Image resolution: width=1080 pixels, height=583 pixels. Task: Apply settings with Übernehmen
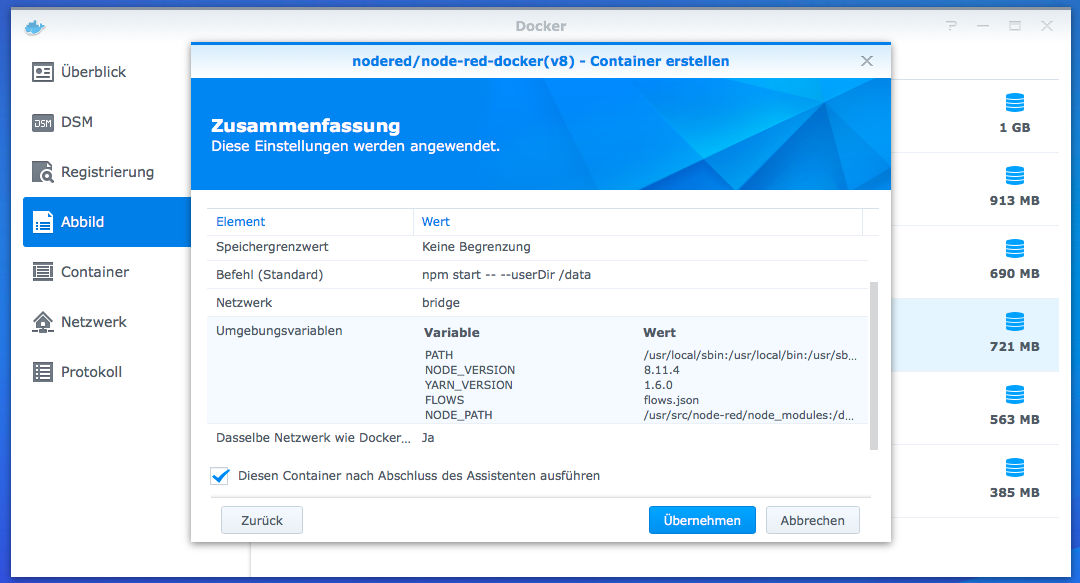point(702,520)
